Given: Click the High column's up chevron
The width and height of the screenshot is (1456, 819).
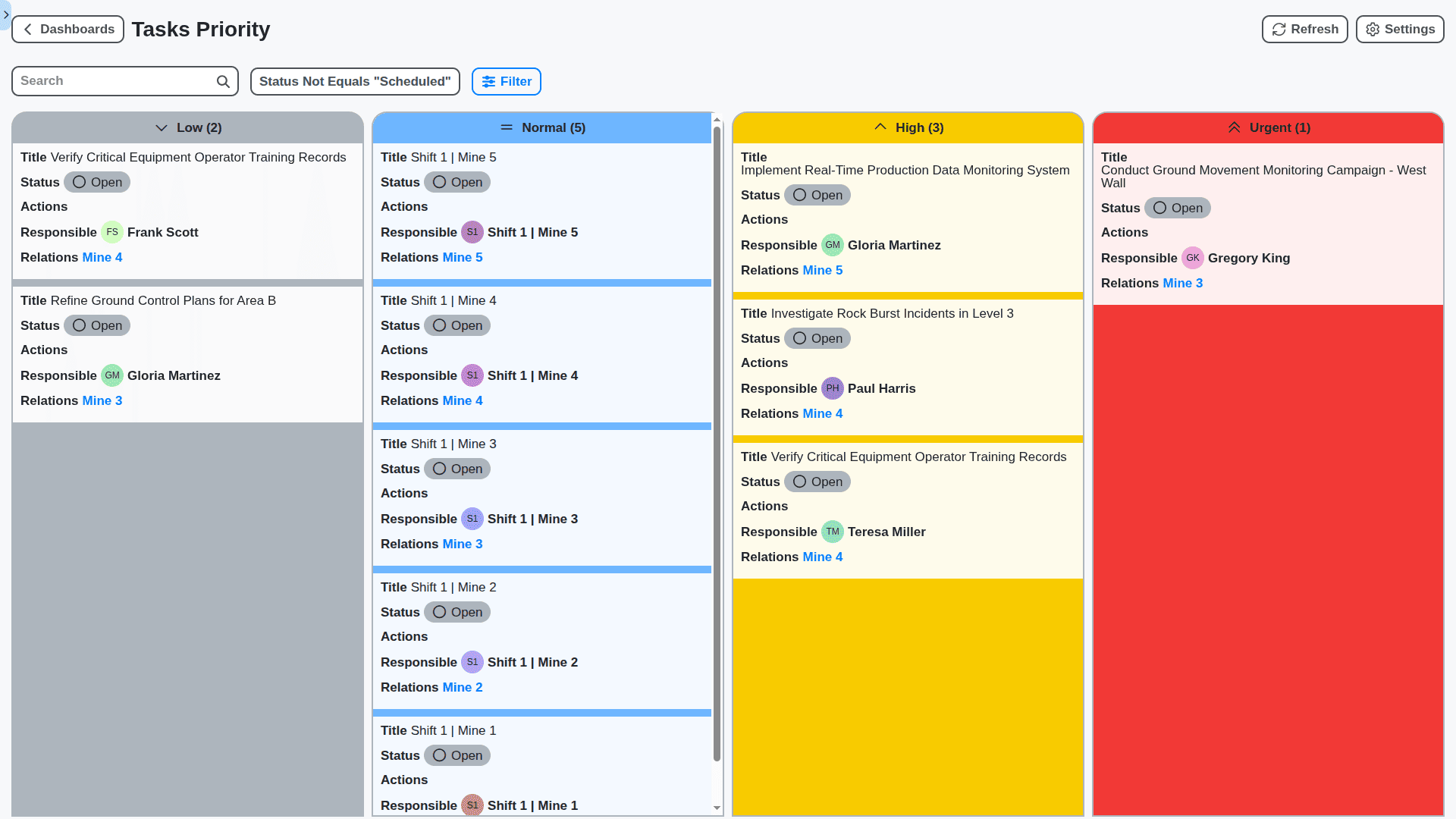Looking at the screenshot, I should point(880,127).
